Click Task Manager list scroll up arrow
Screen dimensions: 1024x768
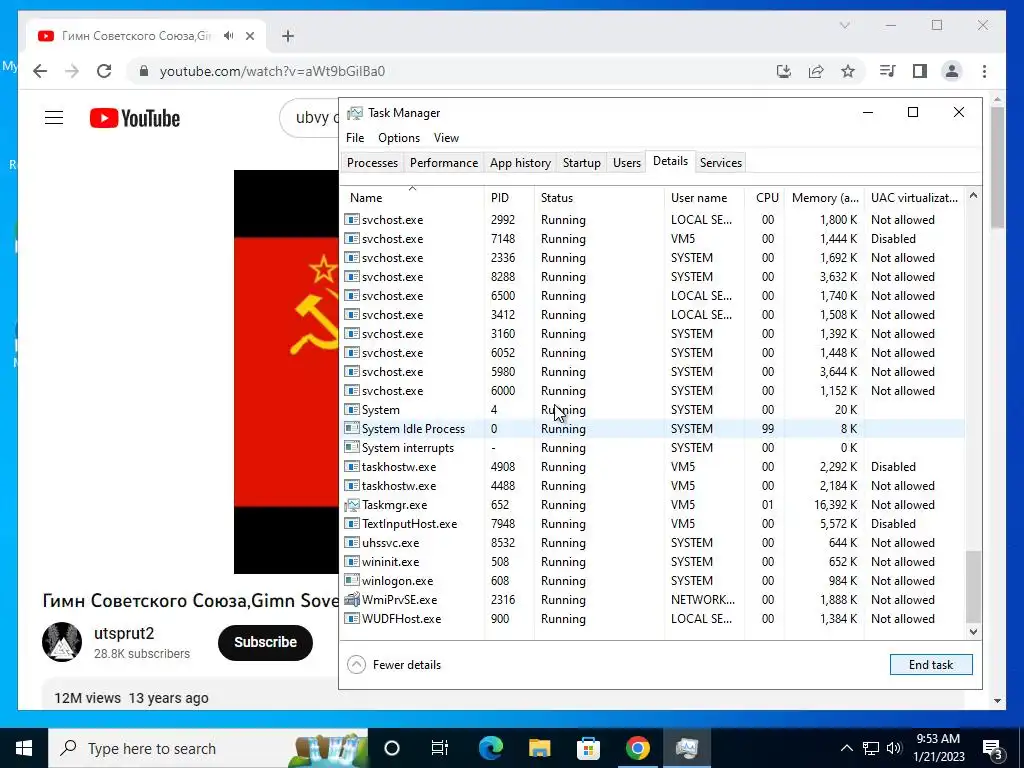tap(973, 195)
